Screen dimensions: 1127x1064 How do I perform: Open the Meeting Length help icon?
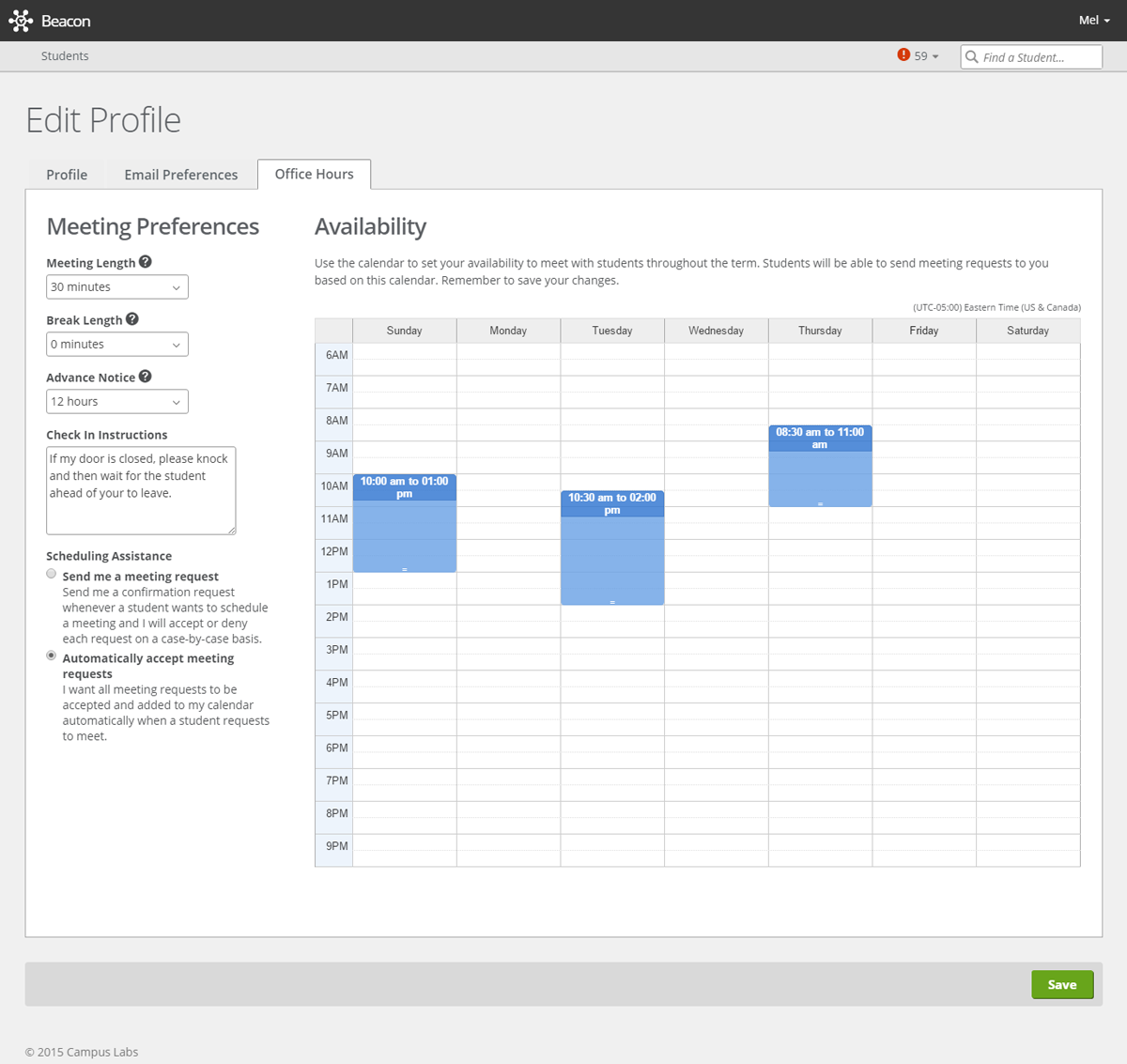[145, 261]
